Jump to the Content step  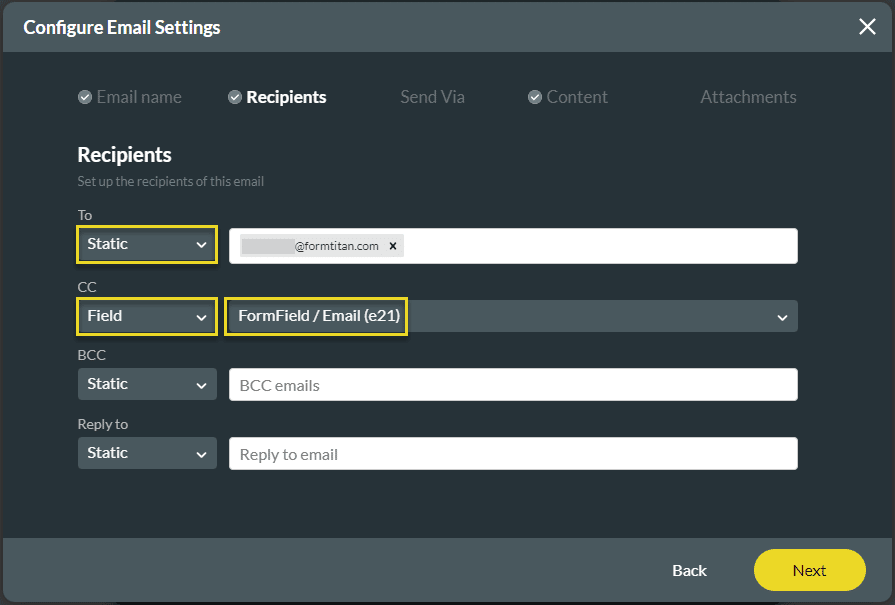point(577,97)
